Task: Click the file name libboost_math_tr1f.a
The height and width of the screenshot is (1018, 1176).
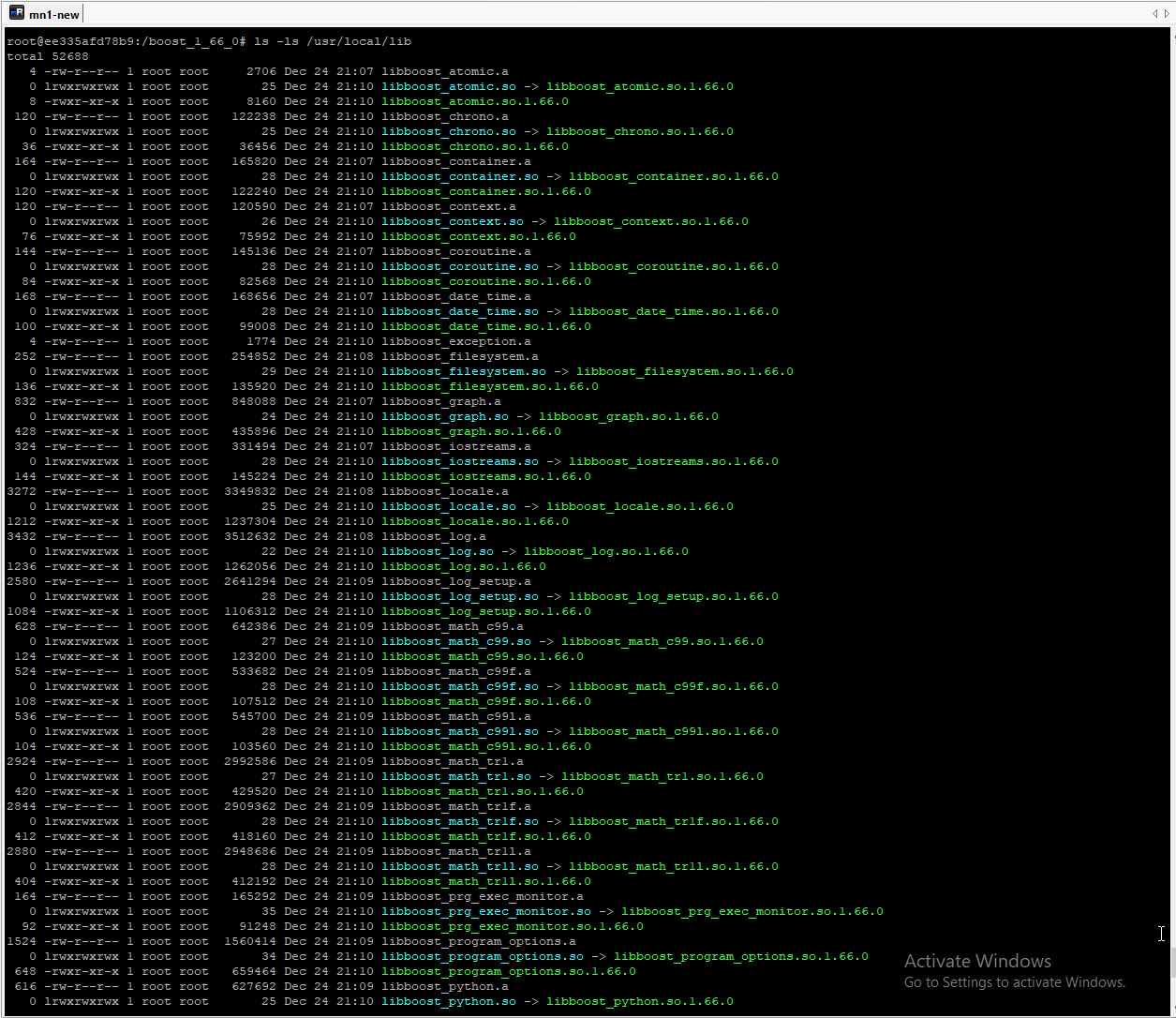Action: tap(456, 806)
